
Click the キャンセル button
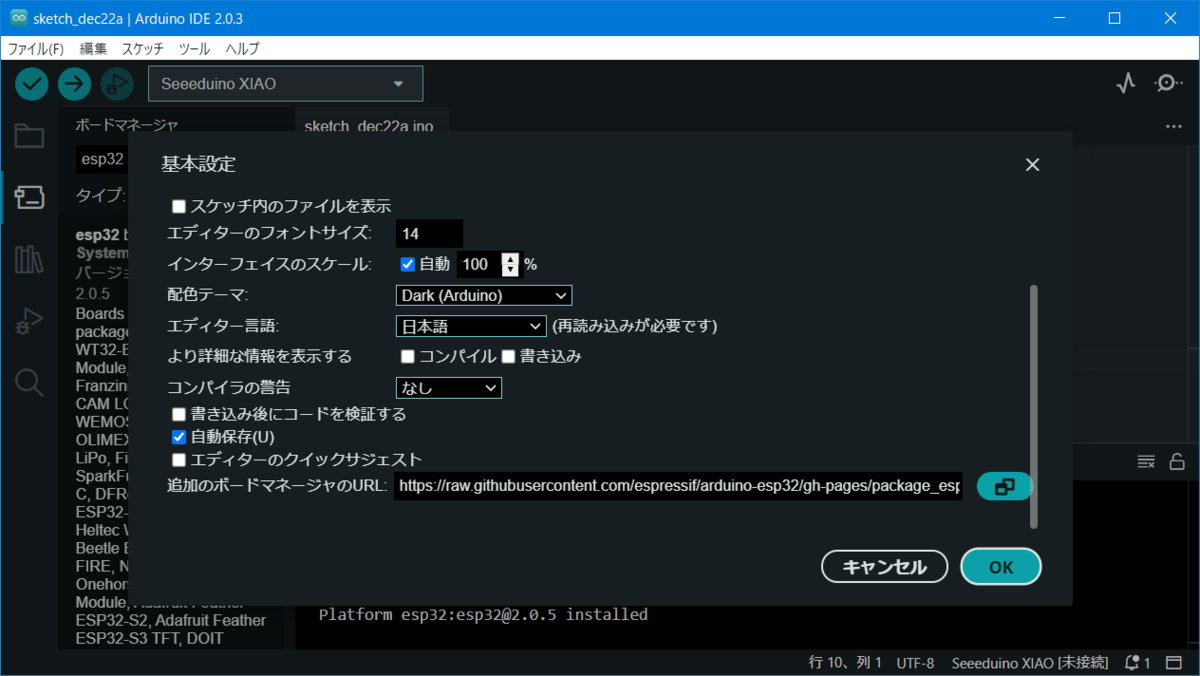[884, 567]
